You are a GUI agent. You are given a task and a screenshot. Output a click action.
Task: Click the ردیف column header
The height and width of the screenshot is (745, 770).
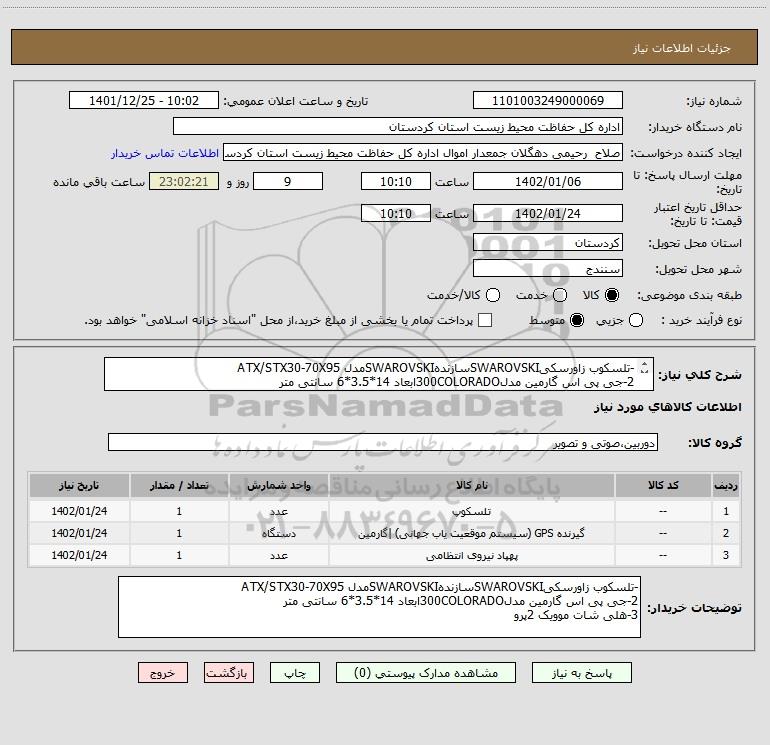coord(726,485)
